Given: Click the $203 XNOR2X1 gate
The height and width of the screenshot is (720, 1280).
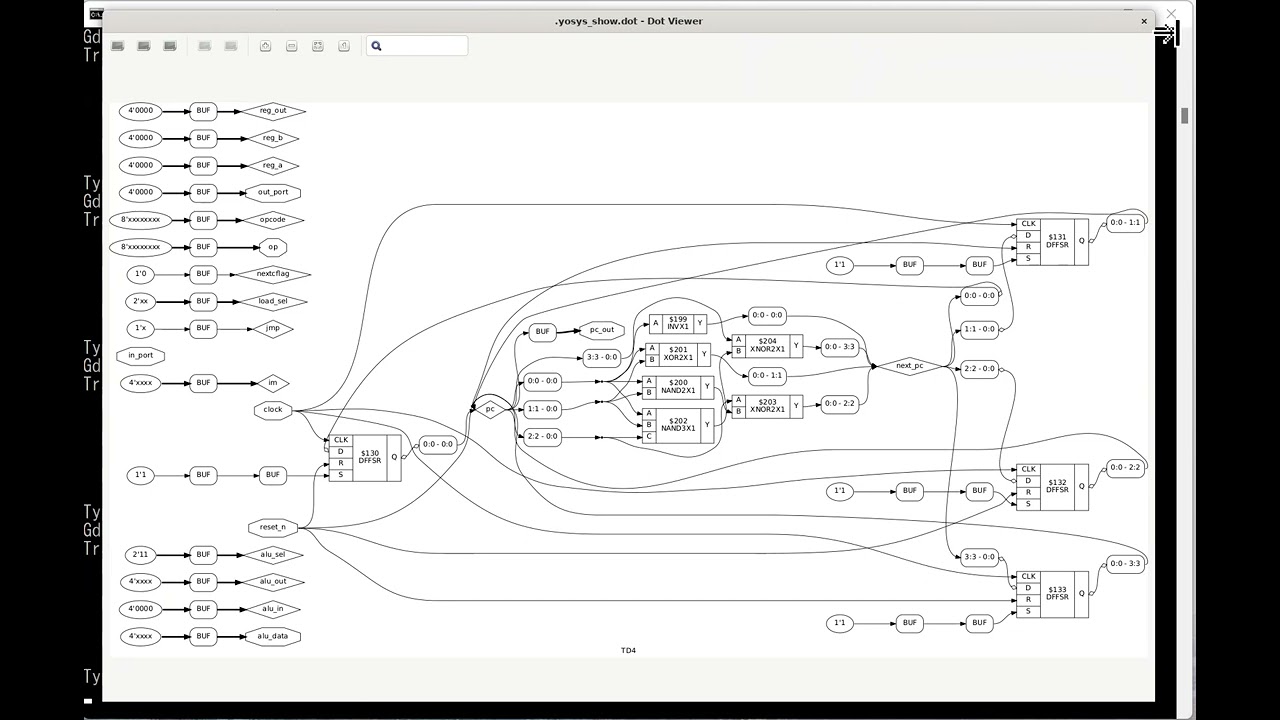Looking at the screenshot, I should [x=767, y=406].
